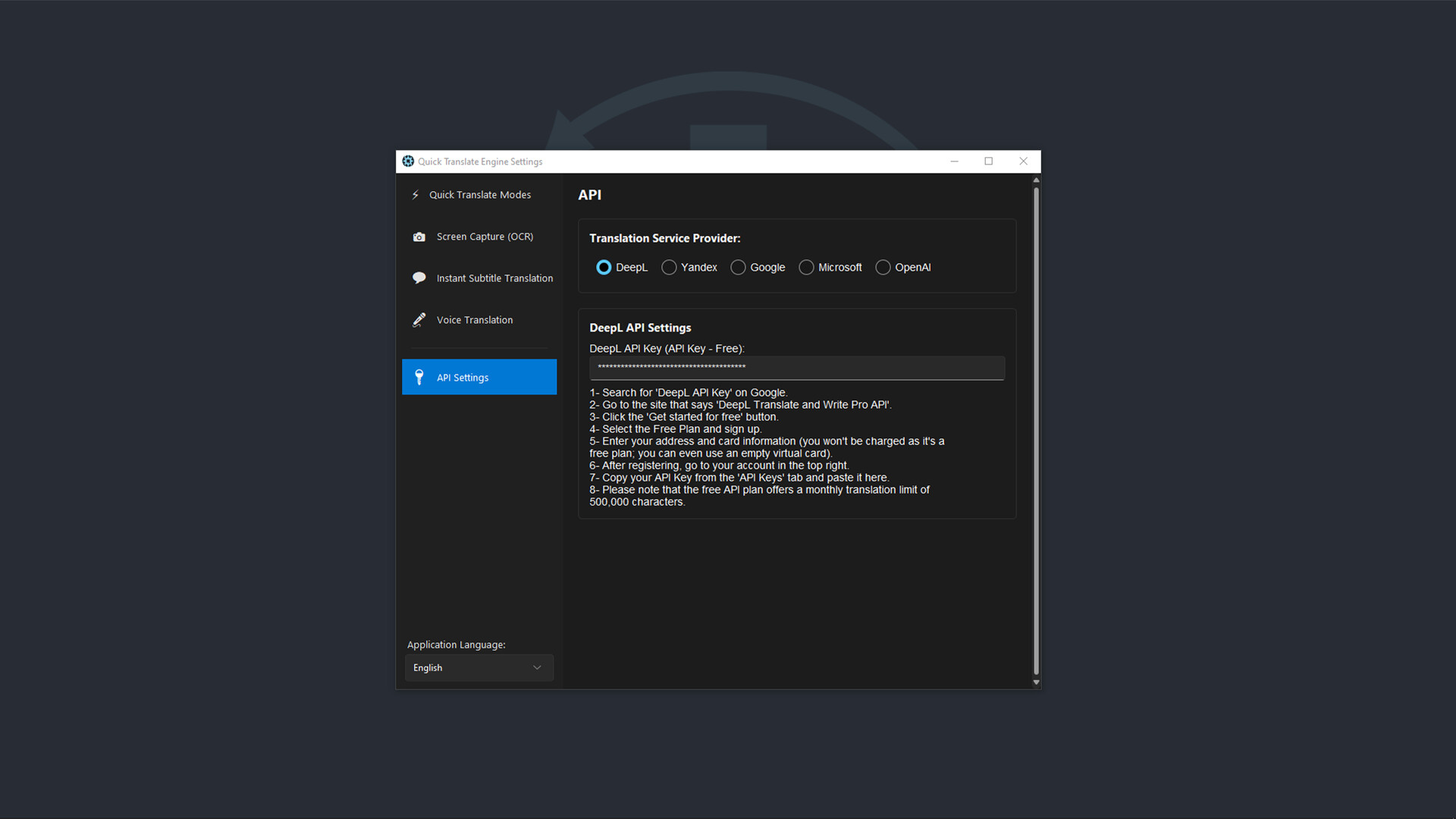Screen dimensions: 1456x819
Task: Open the Quick Translate Modes page
Action: (479, 194)
